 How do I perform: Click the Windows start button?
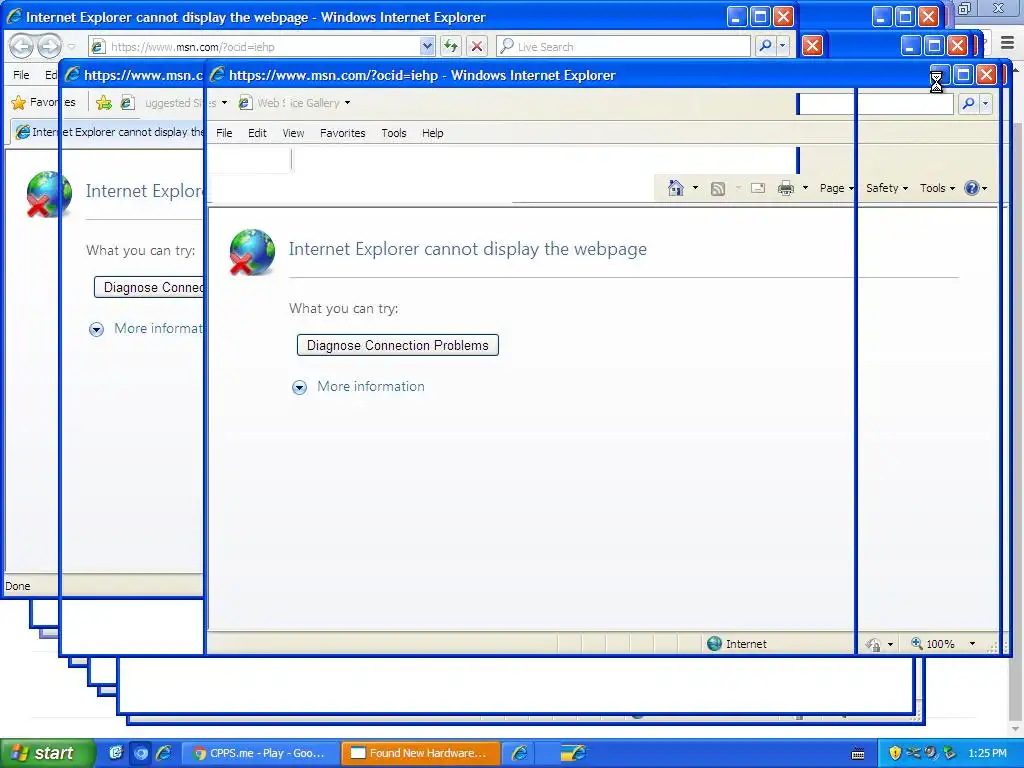tap(46, 754)
